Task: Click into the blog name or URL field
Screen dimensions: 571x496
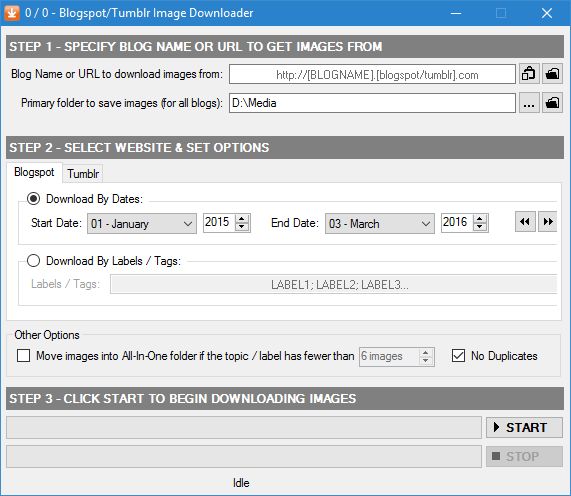Action: 372,74
